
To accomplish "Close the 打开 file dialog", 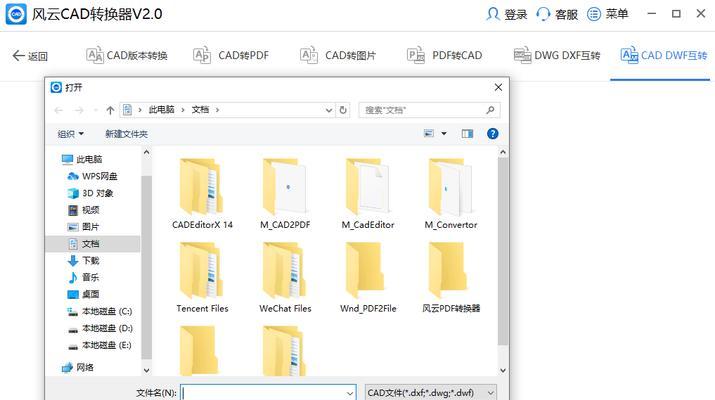I will tap(498, 87).
